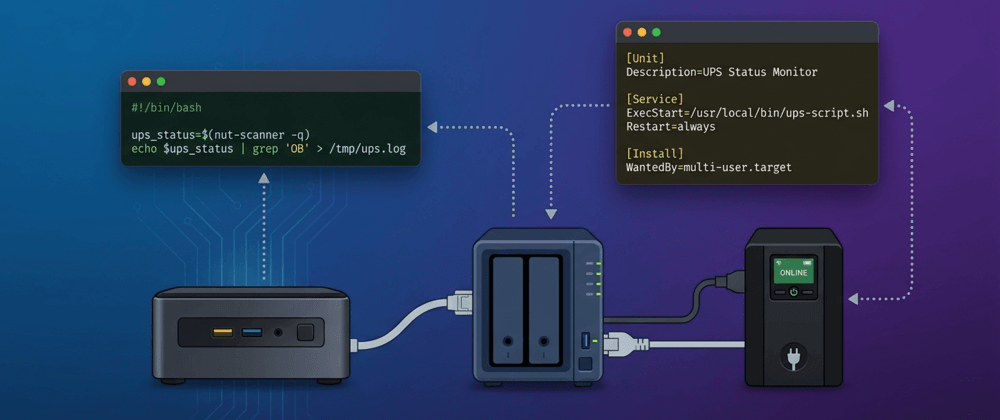Click the WantedBy=multi-user.target line
Screen dimensions: 1000x420
(x=708, y=167)
